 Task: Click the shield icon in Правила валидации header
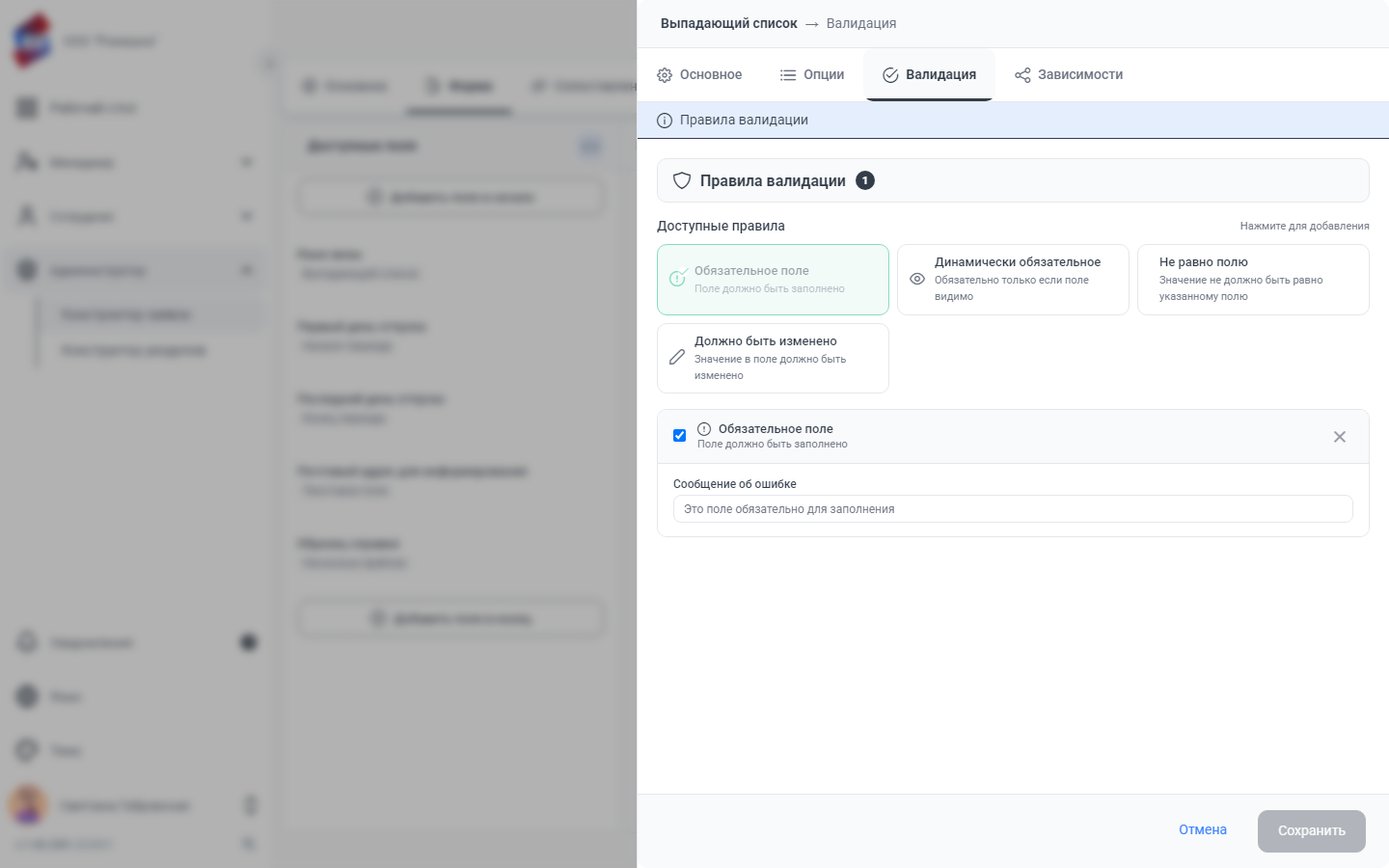click(x=682, y=180)
